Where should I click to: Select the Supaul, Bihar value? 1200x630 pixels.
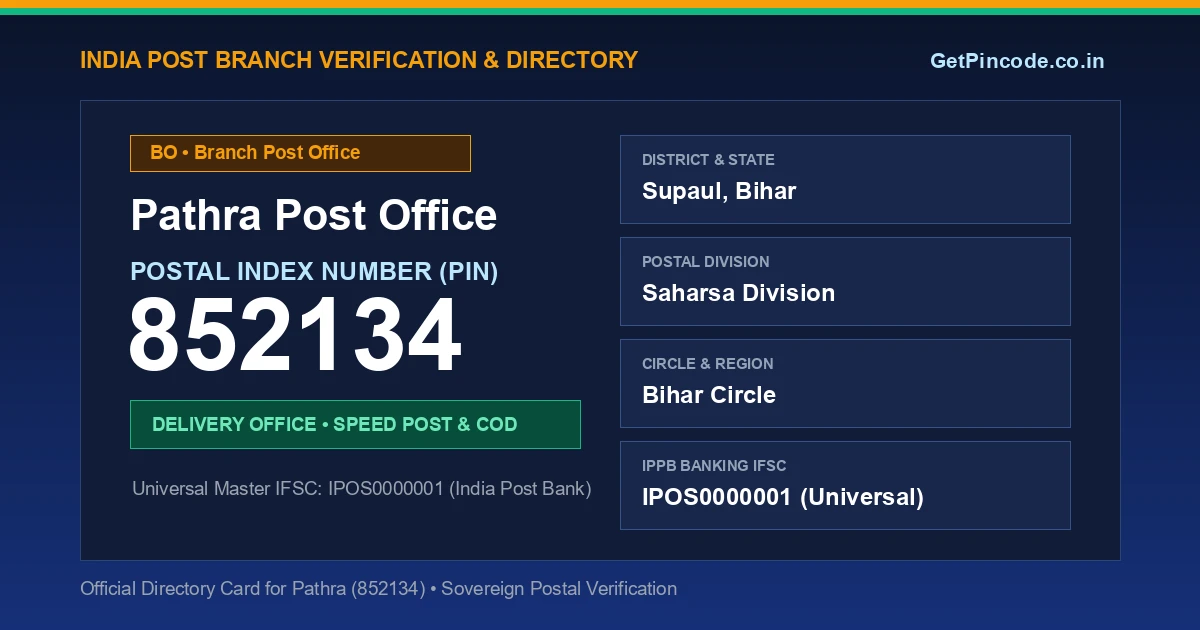719,191
